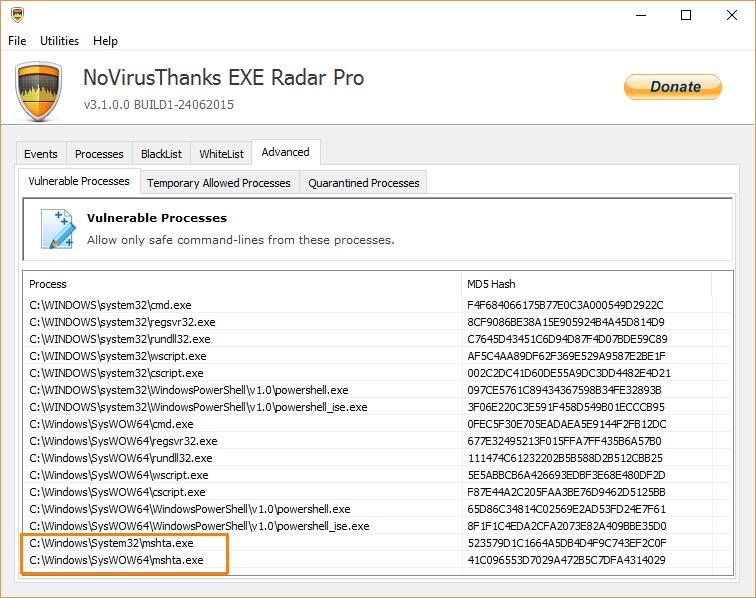This screenshot has height=598, width=756.
Task: Click hash F87E44A2C205FAA3BE76D9462D5125BB
Action: click(x=566, y=492)
